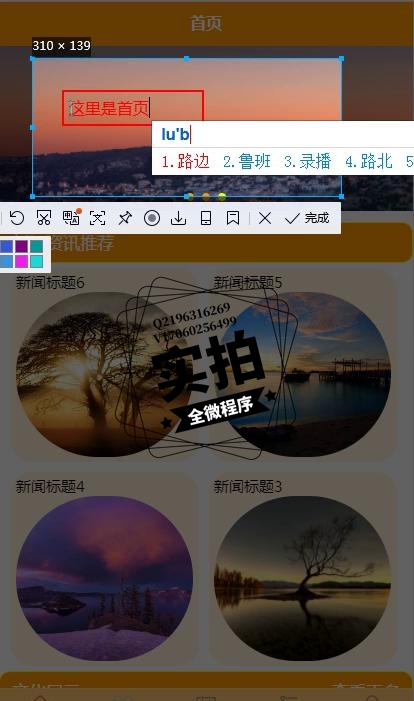Choose the purple color swatch
The height and width of the screenshot is (701, 414).
click(x=21, y=246)
